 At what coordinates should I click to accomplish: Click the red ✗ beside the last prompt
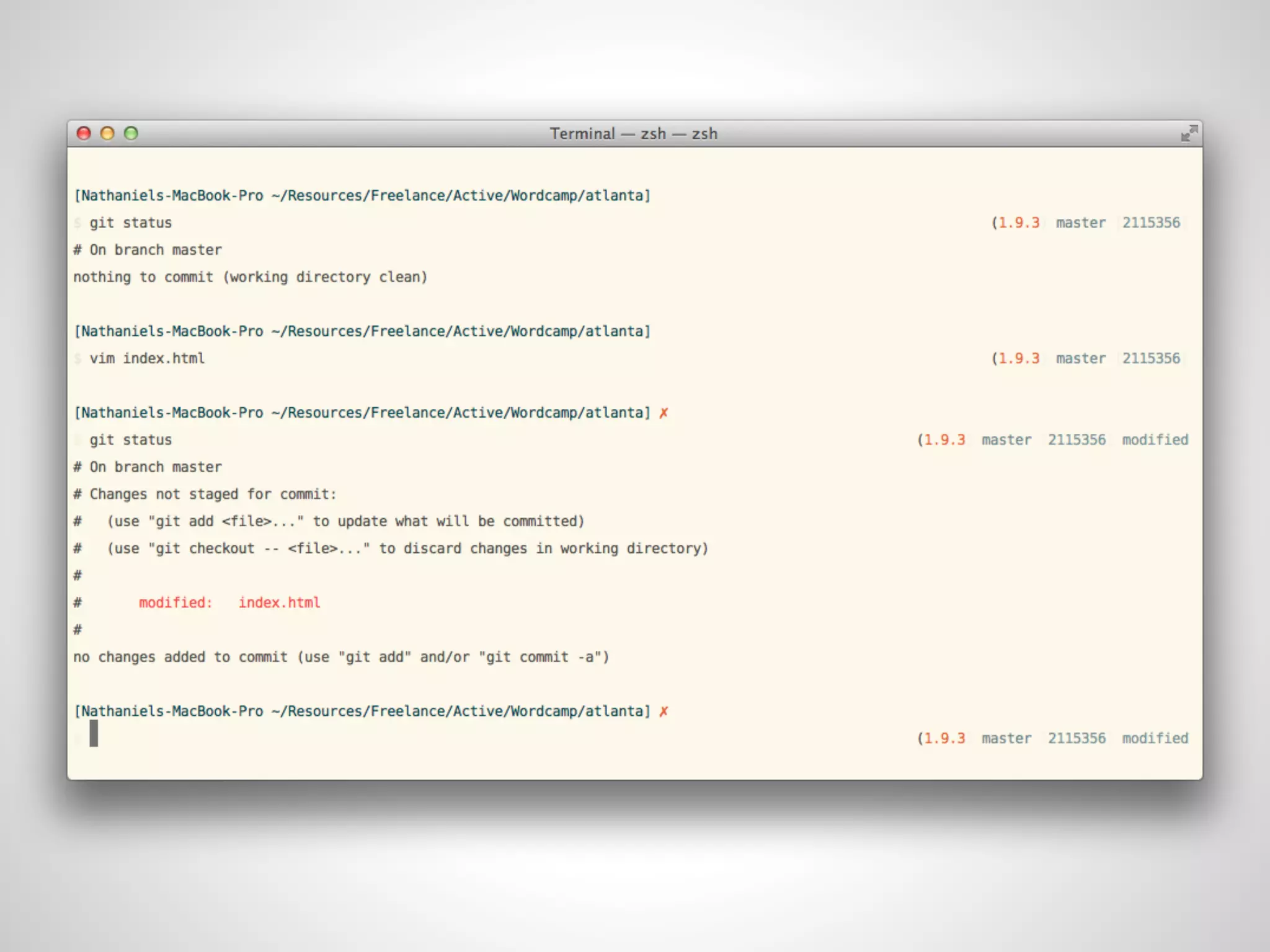[664, 711]
